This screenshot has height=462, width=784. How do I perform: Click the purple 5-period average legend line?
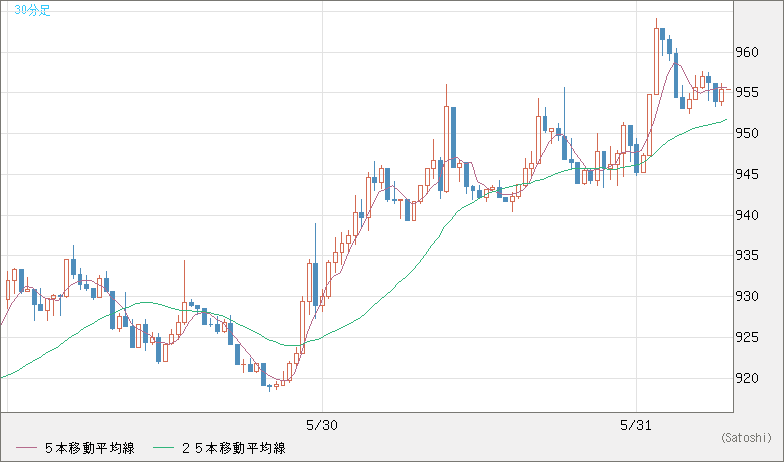tap(26, 448)
